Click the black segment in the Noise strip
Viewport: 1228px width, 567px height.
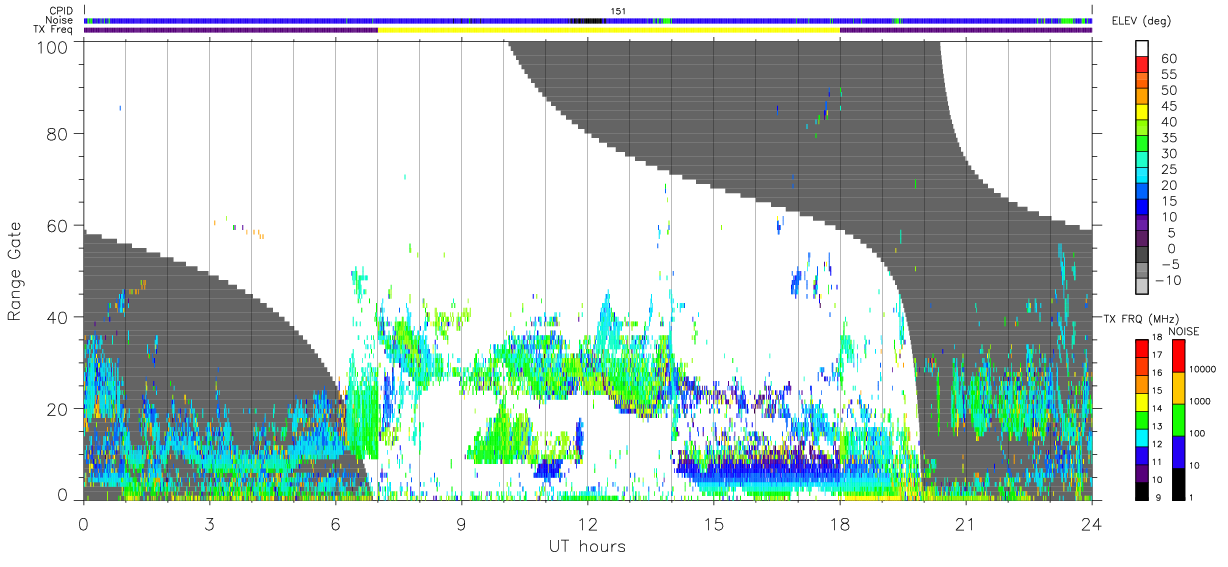[x=588, y=20]
